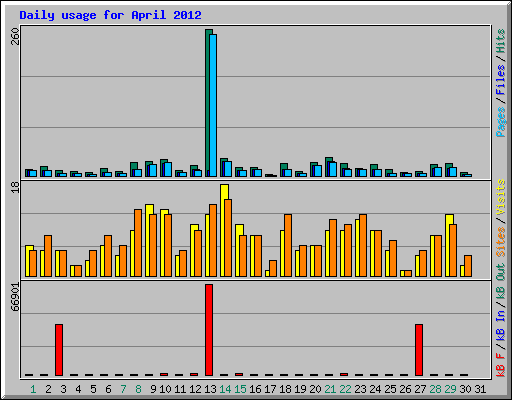Click day label 19 on axis
This screenshot has height=400, width=512.
coord(300,389)
